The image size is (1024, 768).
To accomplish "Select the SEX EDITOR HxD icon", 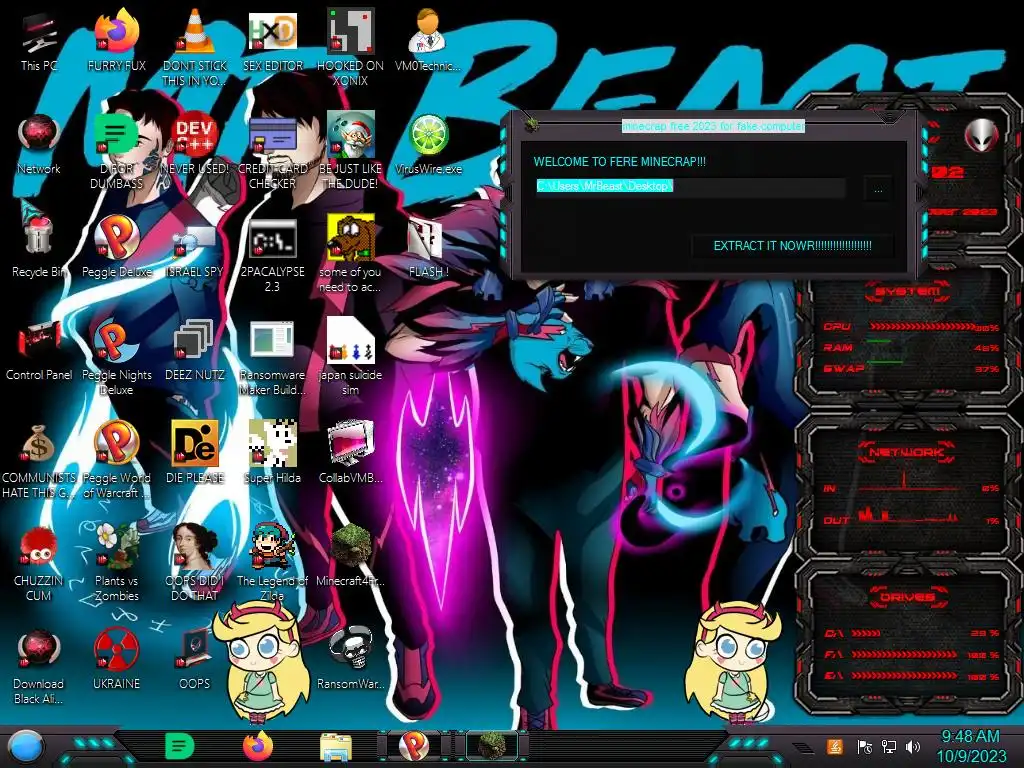I will (272, 40).
